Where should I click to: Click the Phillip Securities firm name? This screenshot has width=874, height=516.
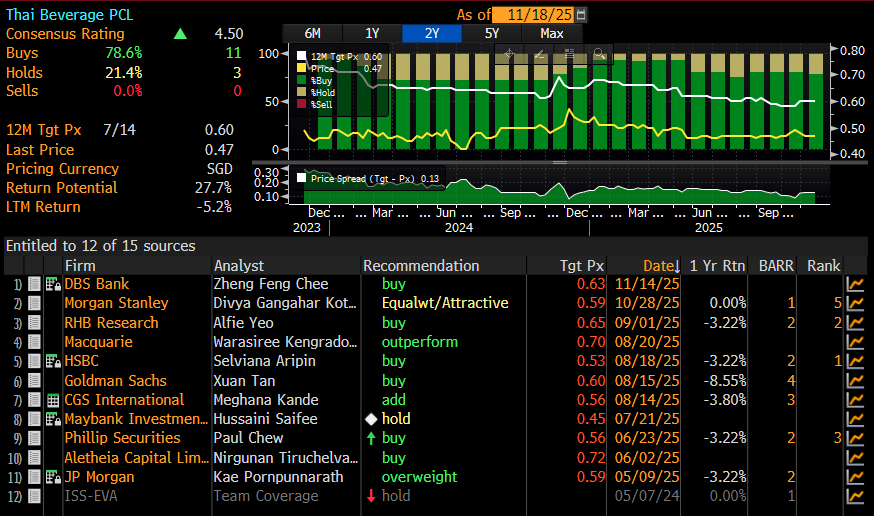pyautogui.click(x=122, y=438)
